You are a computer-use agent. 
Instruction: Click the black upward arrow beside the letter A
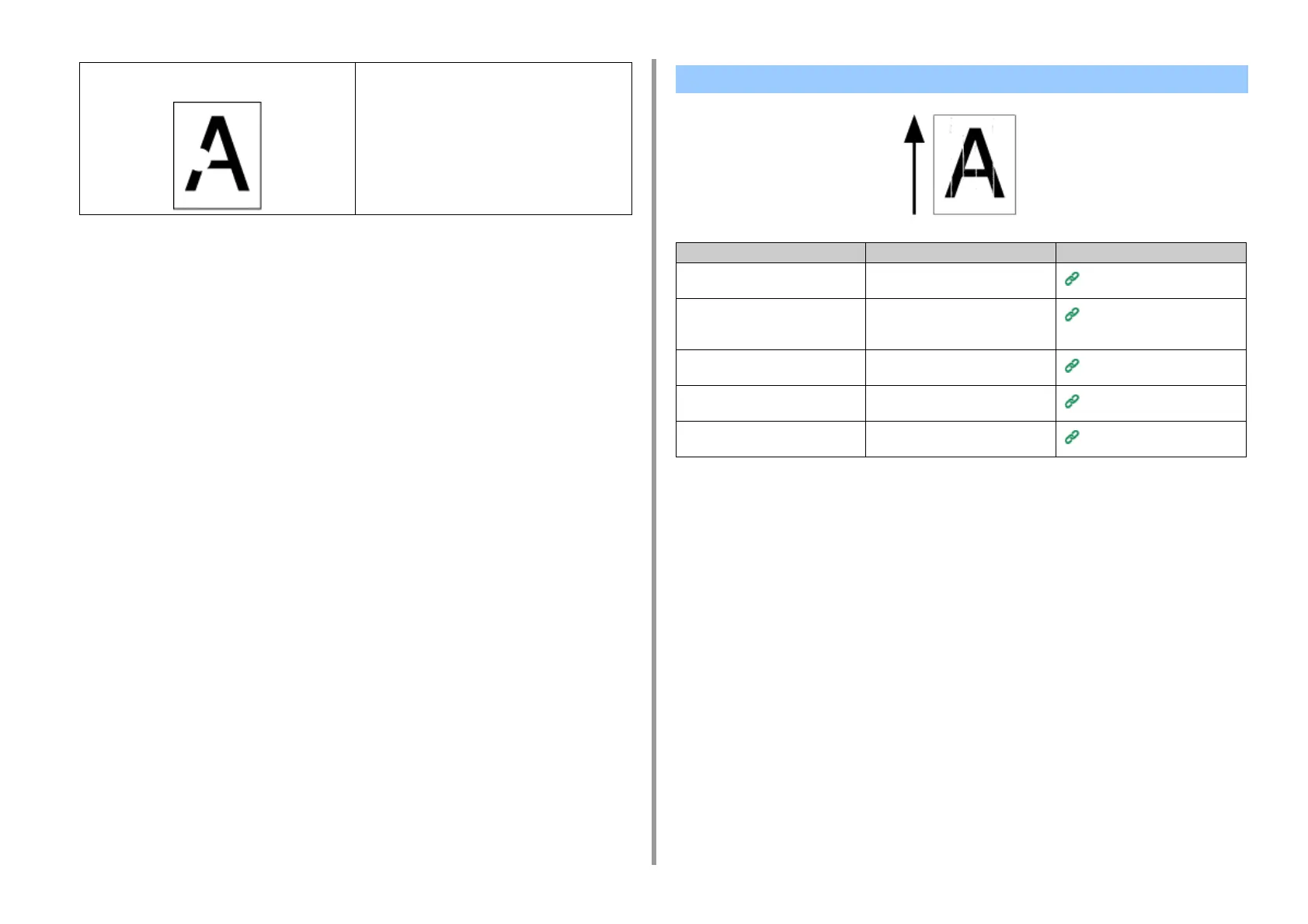(914, 164)
